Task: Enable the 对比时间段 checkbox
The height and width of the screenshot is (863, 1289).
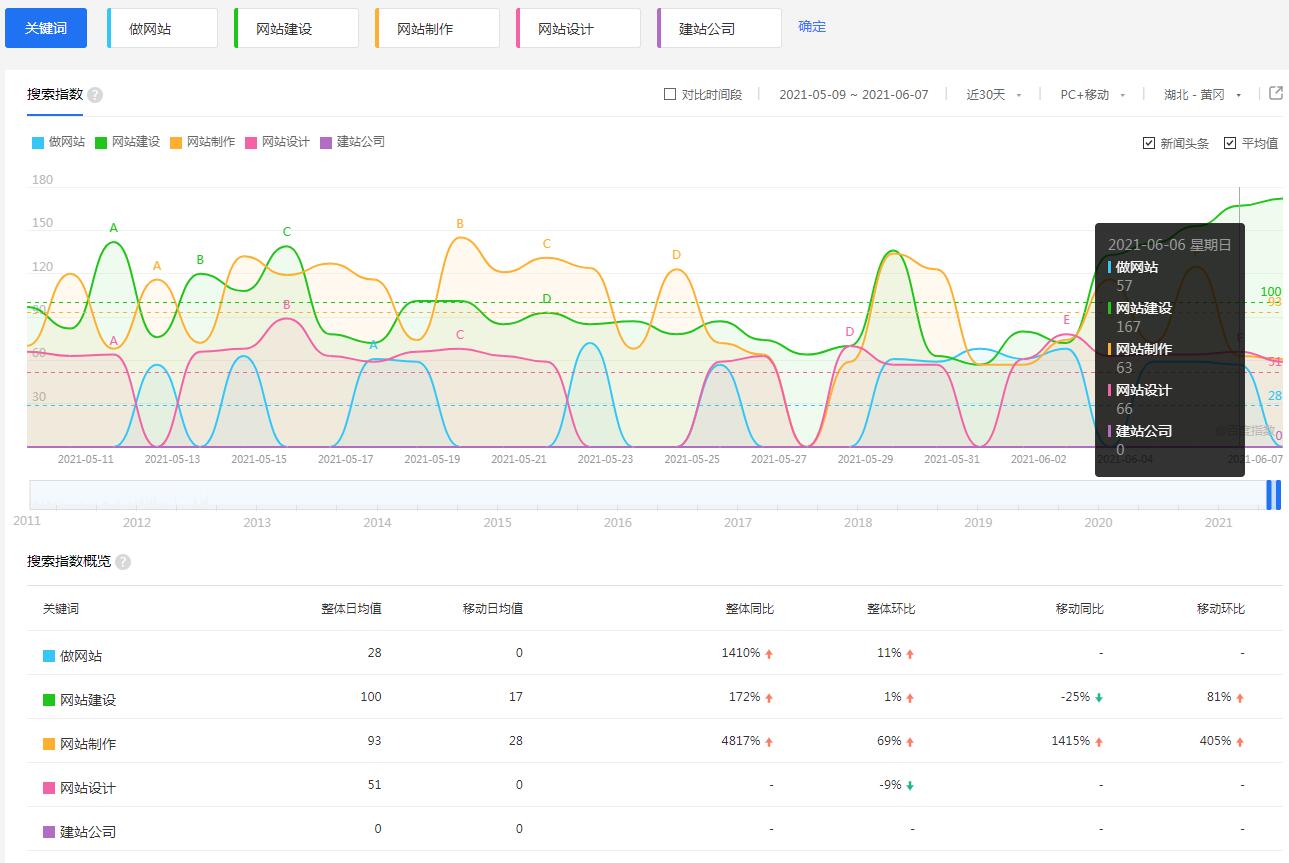Action: tap(670, 95)
